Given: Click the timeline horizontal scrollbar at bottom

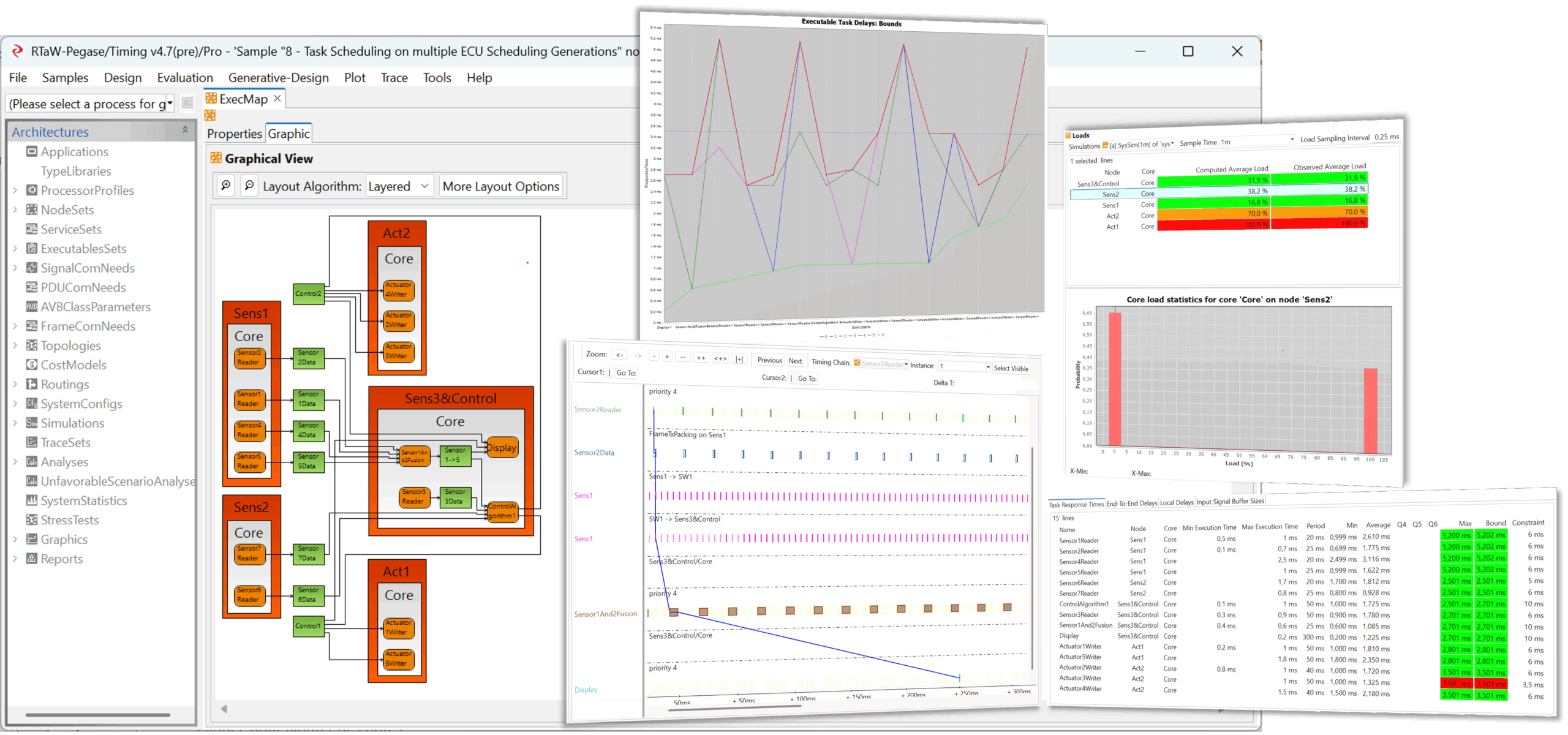Looking at the screenshot, I should pos(734,708).
